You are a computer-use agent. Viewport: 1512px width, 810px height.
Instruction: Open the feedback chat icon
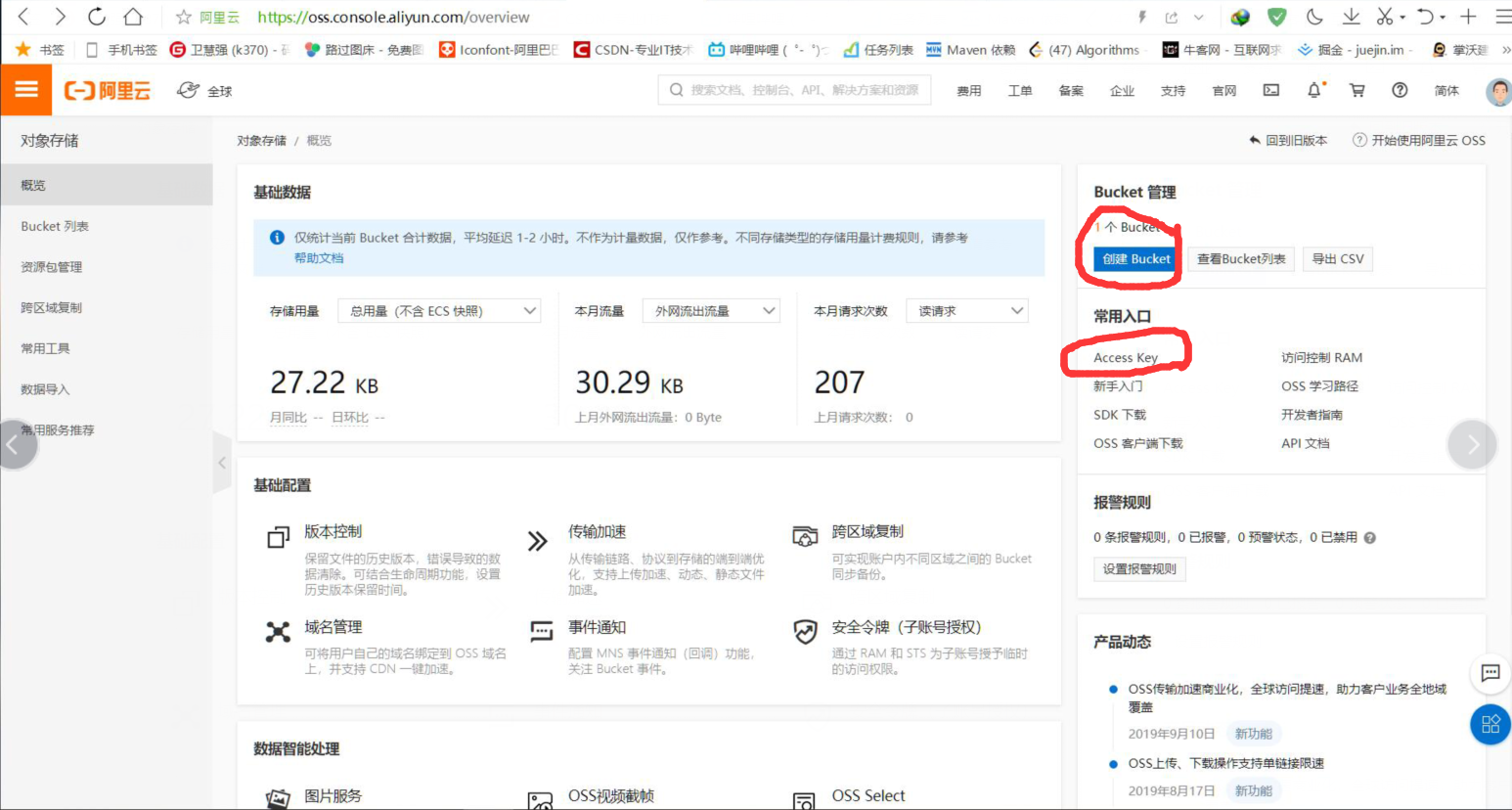pos(1490,673)
